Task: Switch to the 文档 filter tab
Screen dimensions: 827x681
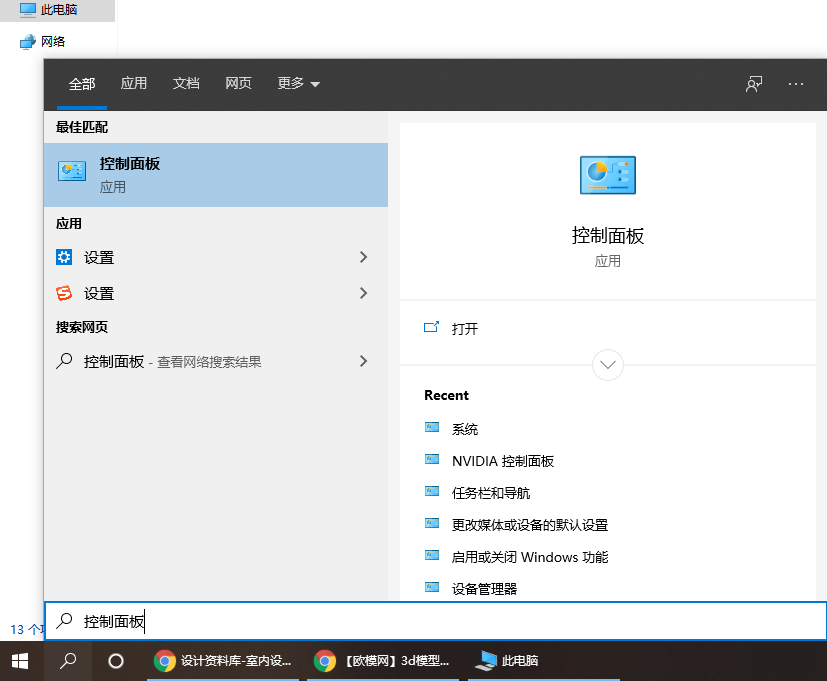Action: 186,83
